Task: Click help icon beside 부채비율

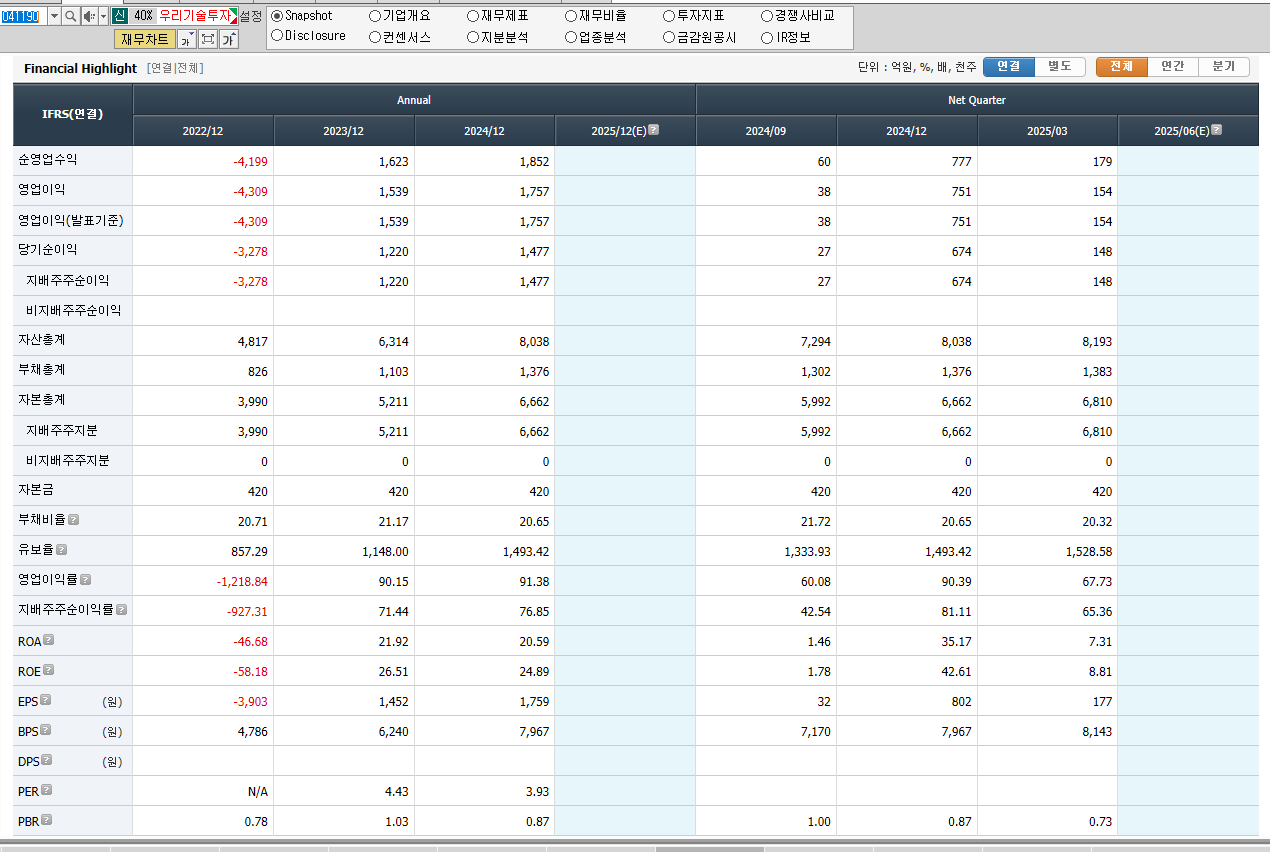Action: 73,520
